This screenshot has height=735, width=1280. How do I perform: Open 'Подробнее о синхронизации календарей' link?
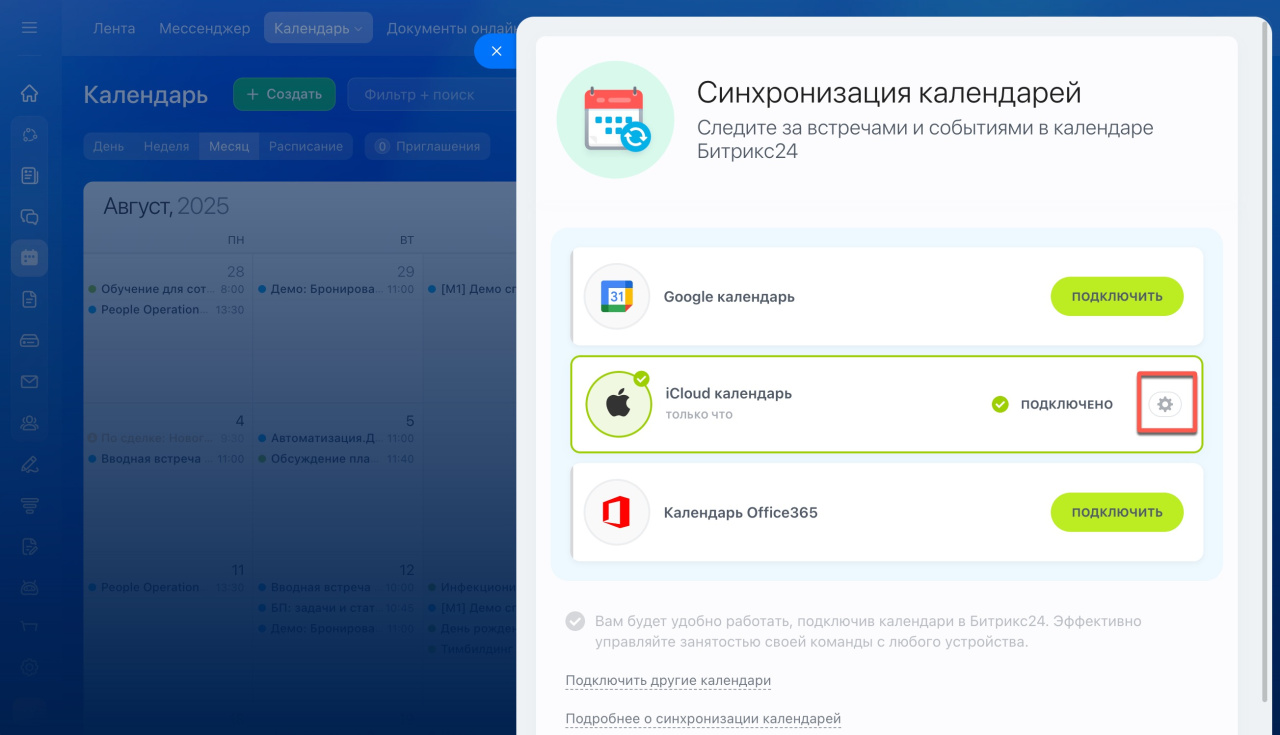click(x=703, y=719)
